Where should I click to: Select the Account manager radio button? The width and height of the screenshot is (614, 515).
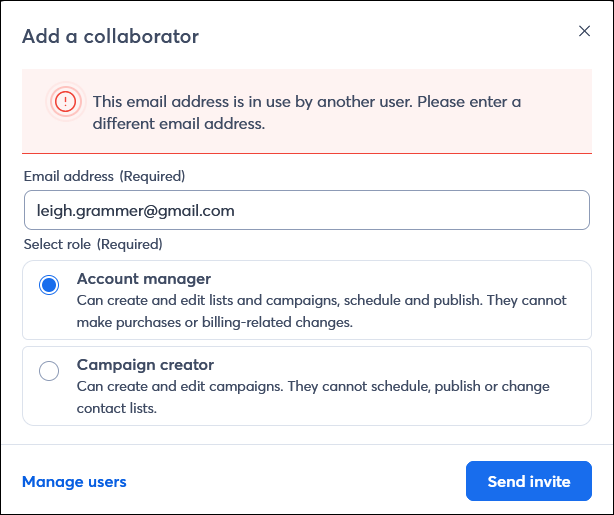tap(49, 285)
